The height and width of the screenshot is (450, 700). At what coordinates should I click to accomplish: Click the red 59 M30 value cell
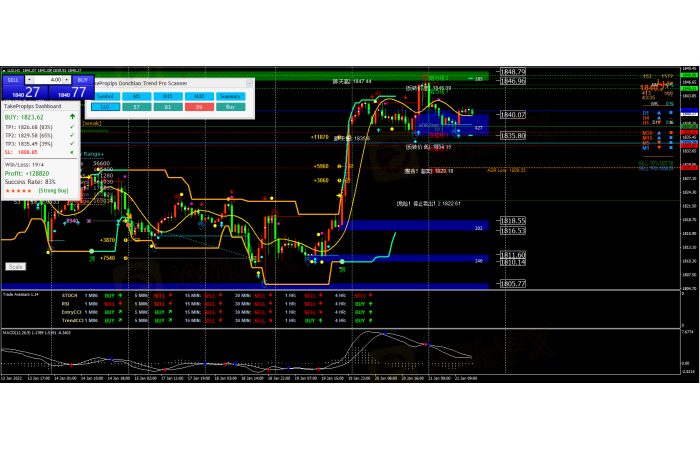coord(198,105)
